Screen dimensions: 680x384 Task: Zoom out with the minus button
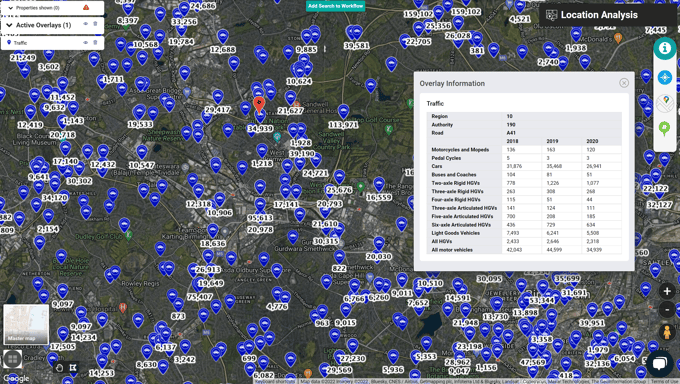pyautogui.click(x=667, y=310)
